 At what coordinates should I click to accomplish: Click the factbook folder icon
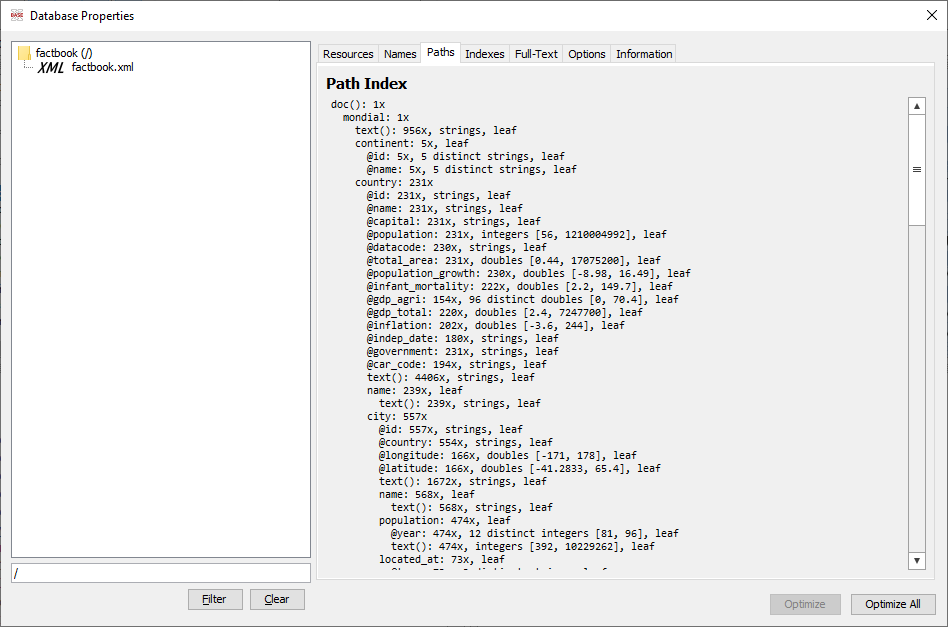25,53
